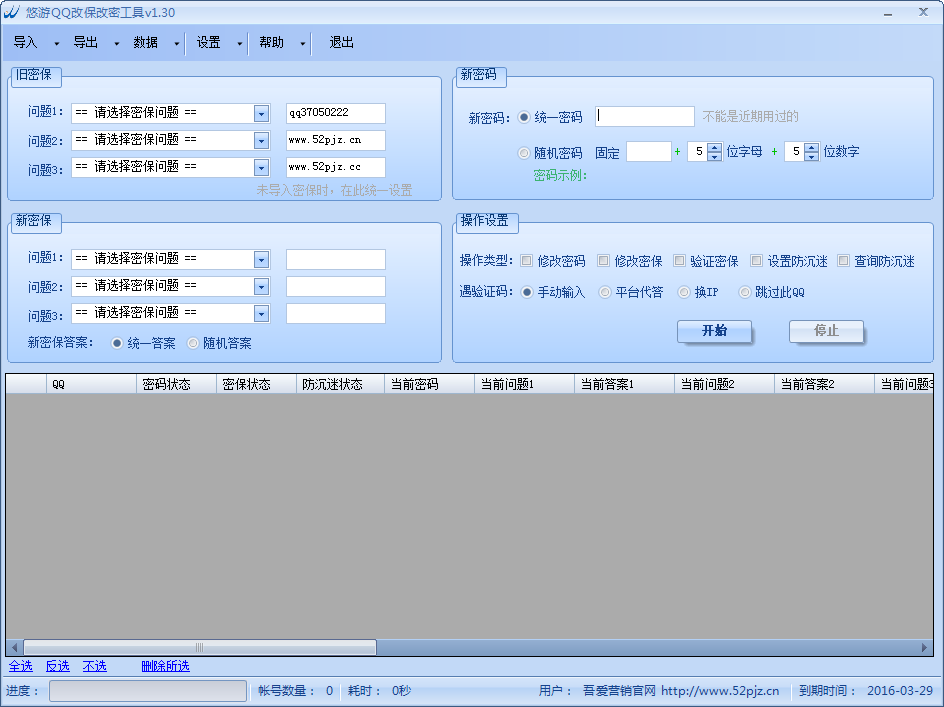Click the 退出 menu item
Screen dimensions: 944x707
[x=342, y=43]
